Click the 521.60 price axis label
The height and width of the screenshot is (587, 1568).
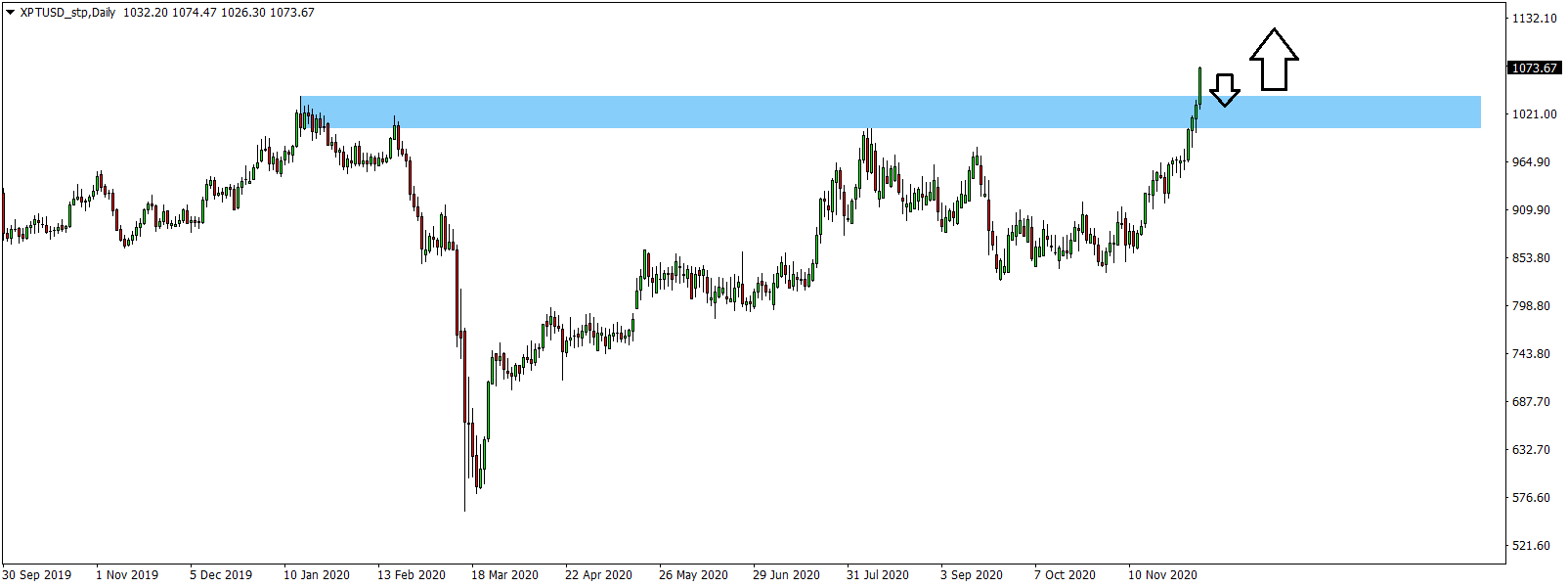pos(1531,546)
